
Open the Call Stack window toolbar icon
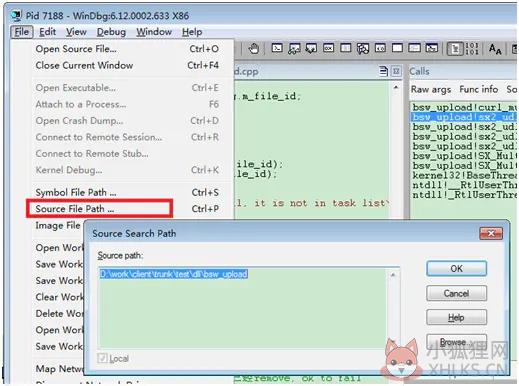click(363, 49)
